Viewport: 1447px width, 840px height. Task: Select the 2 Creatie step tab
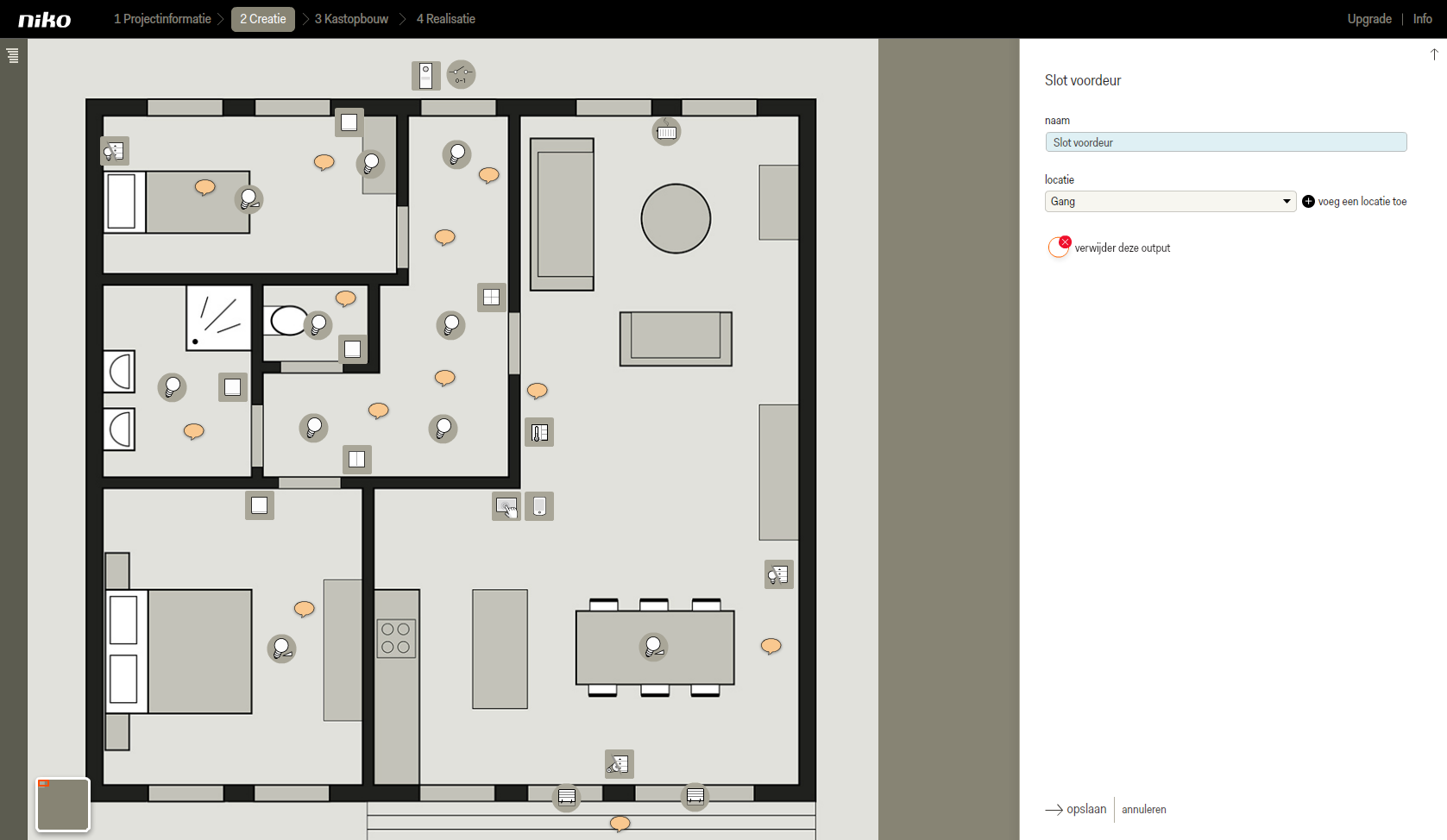coord(263,19)
